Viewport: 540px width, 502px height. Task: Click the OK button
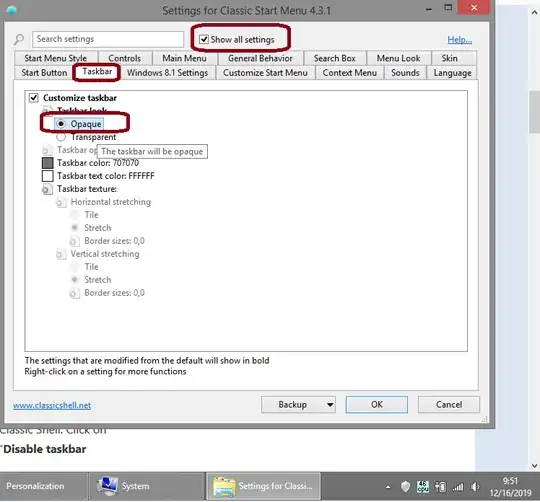377,405
